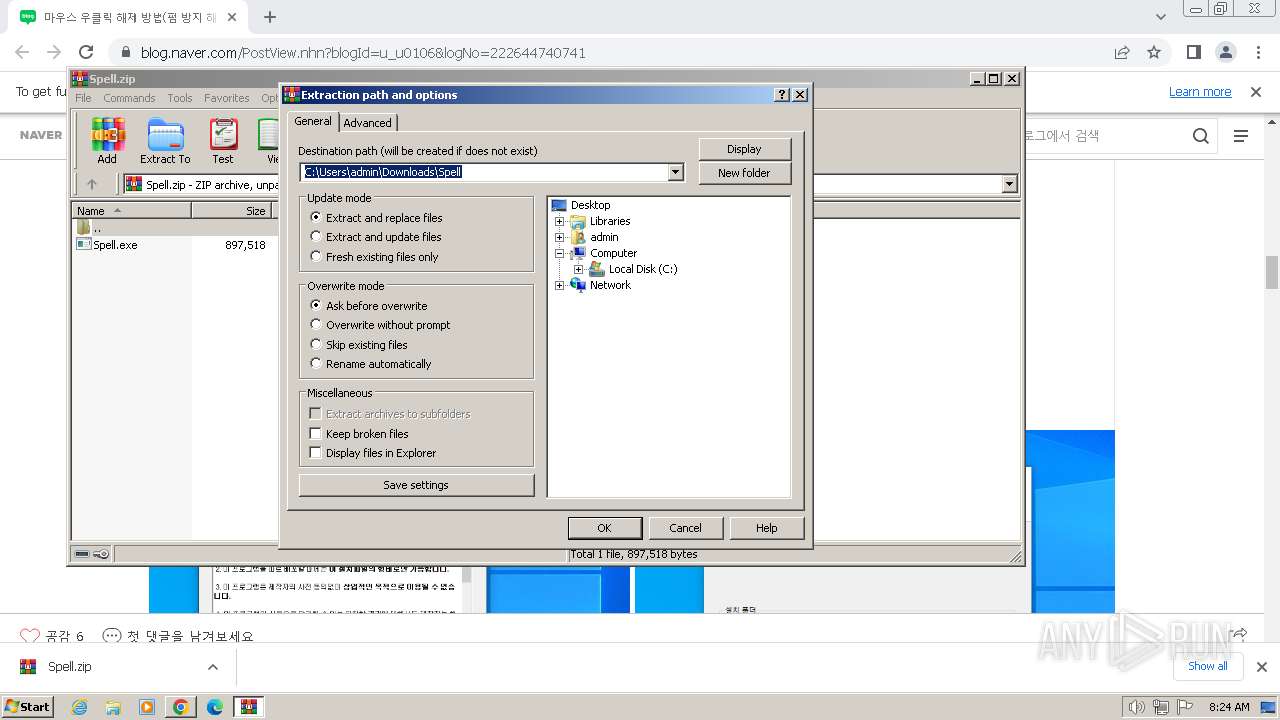Select the Spell.exe file icon

(x=84, y=244)
